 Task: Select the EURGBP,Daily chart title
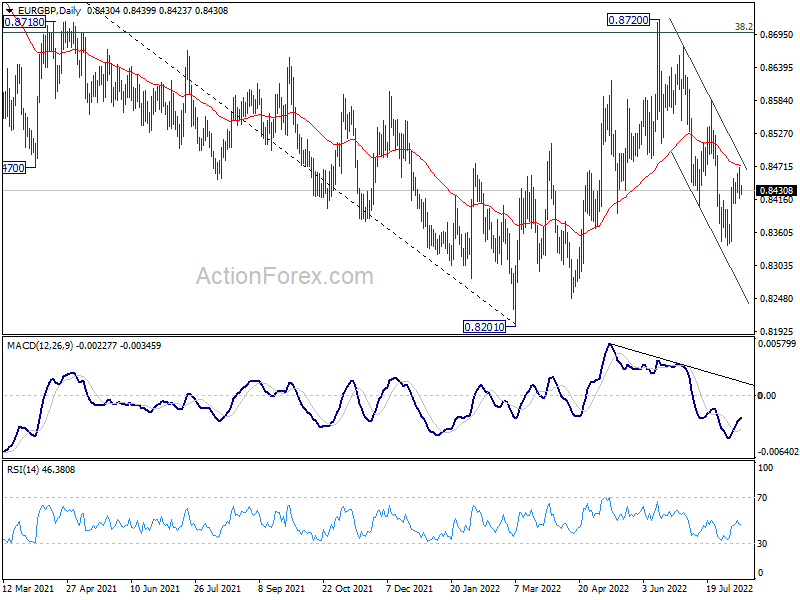point(49,10)
